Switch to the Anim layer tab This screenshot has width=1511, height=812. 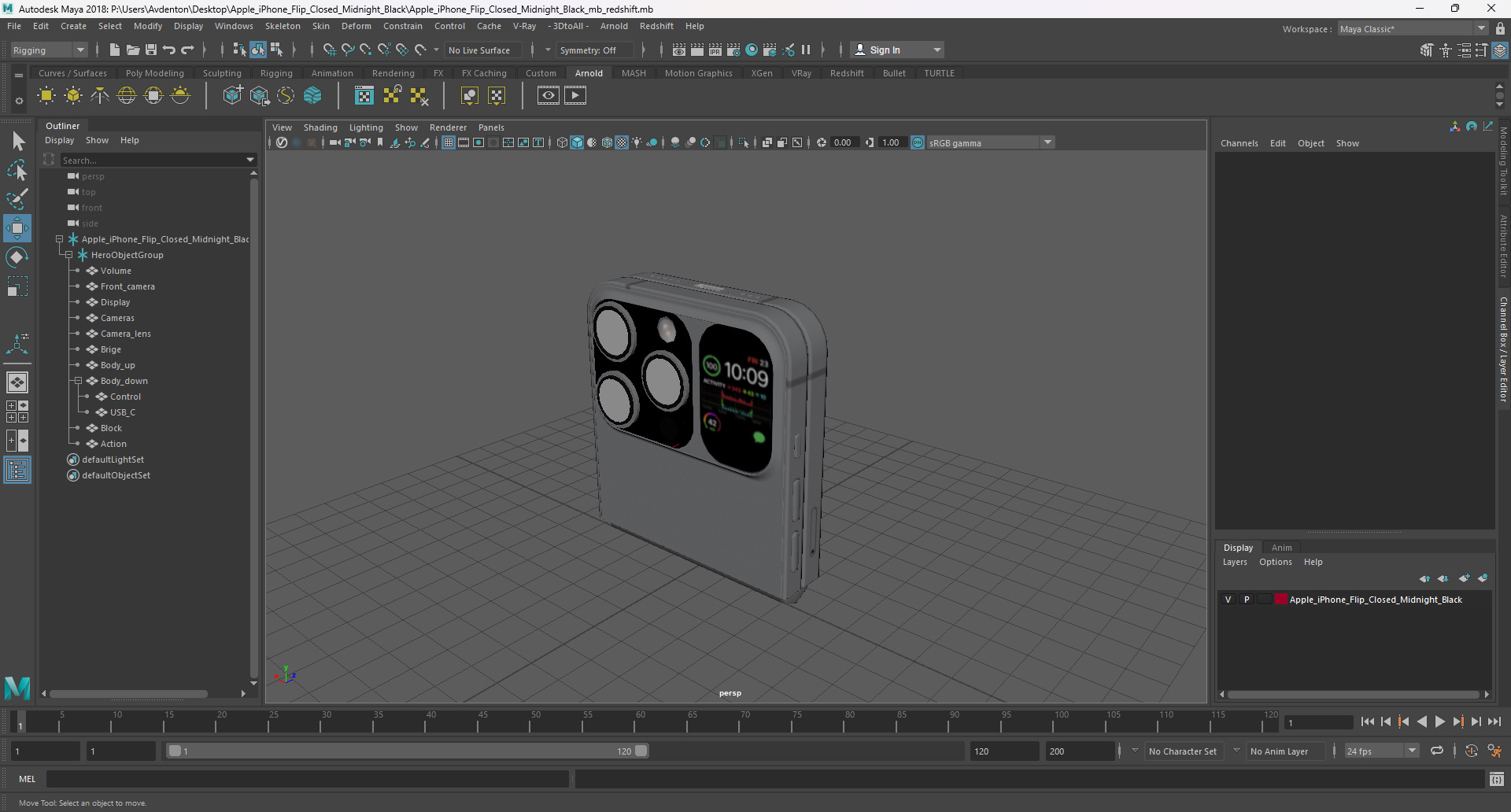point(1281,548)
